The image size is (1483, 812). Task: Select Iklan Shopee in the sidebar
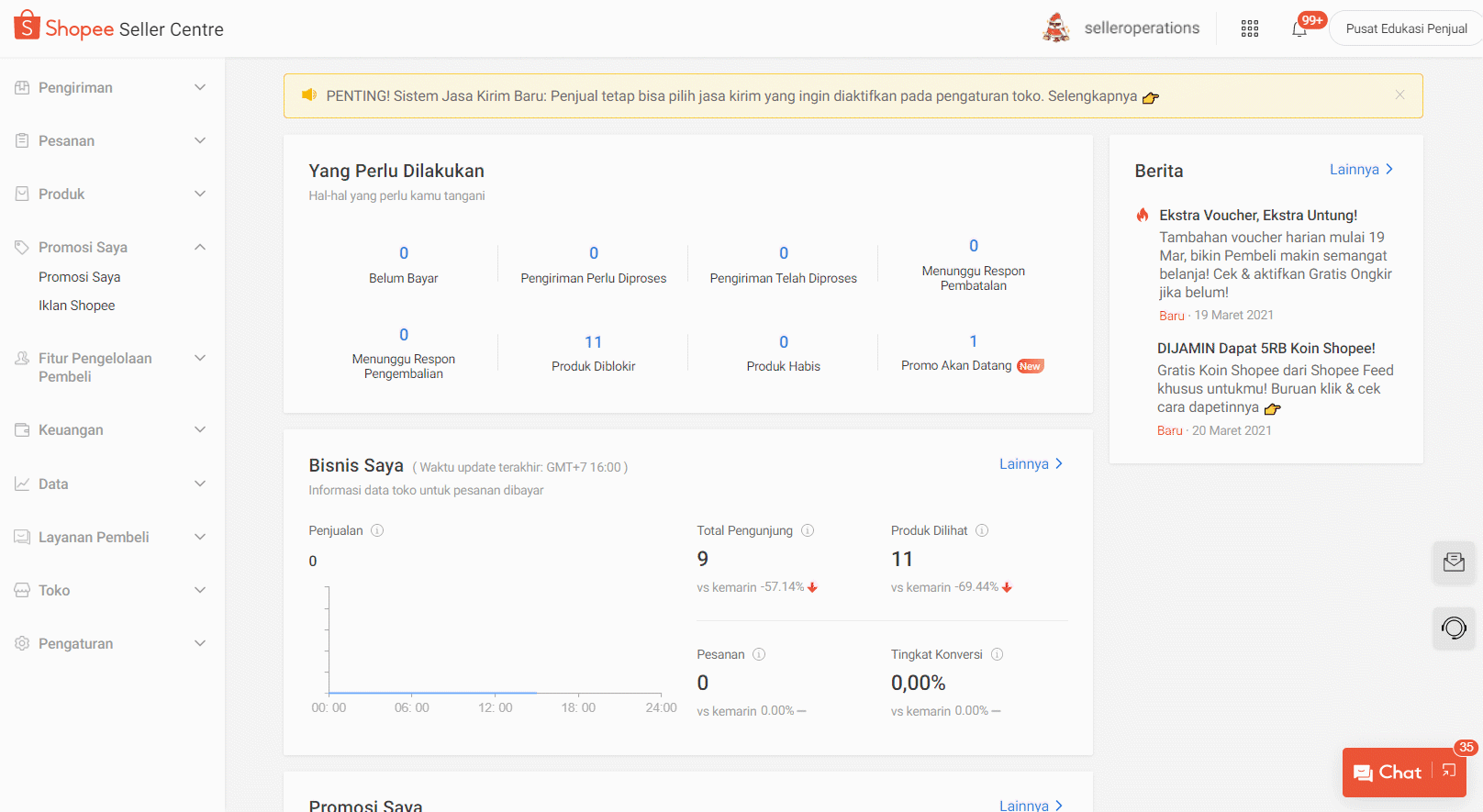77,306
